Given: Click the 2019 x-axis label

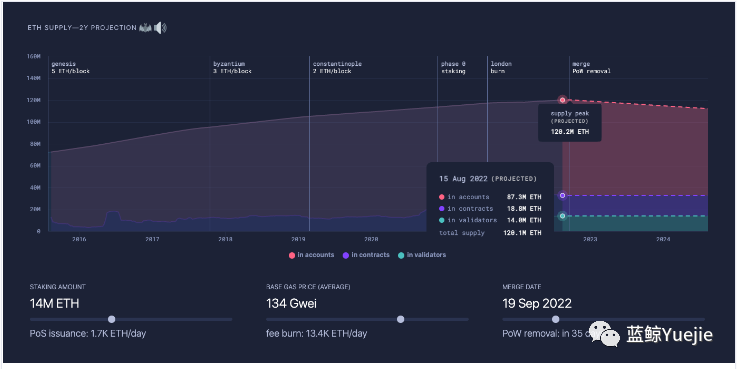Looking at the screenshot, I should (298, 239).
